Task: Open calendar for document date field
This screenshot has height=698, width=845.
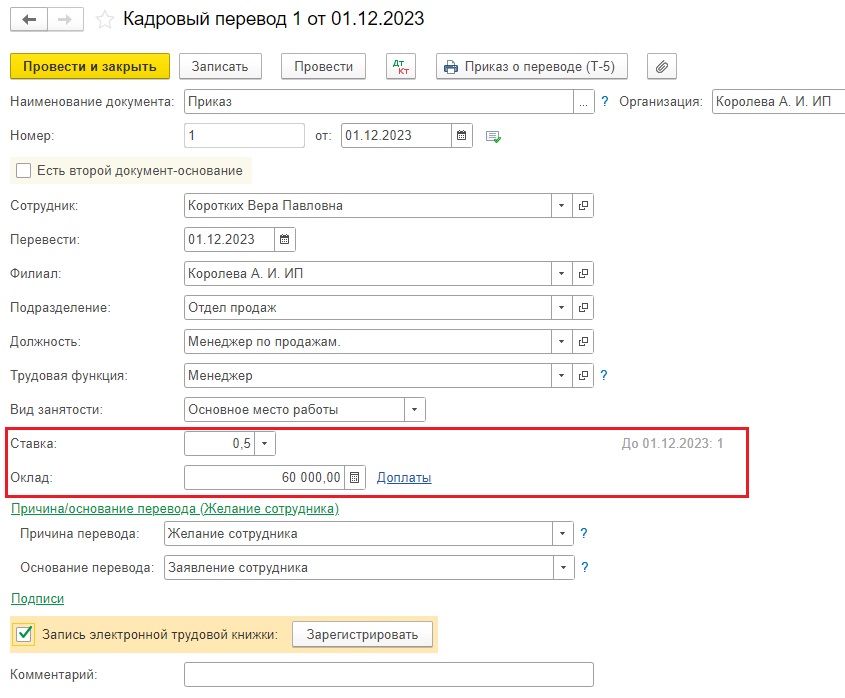Action: [x=462, y=135]
